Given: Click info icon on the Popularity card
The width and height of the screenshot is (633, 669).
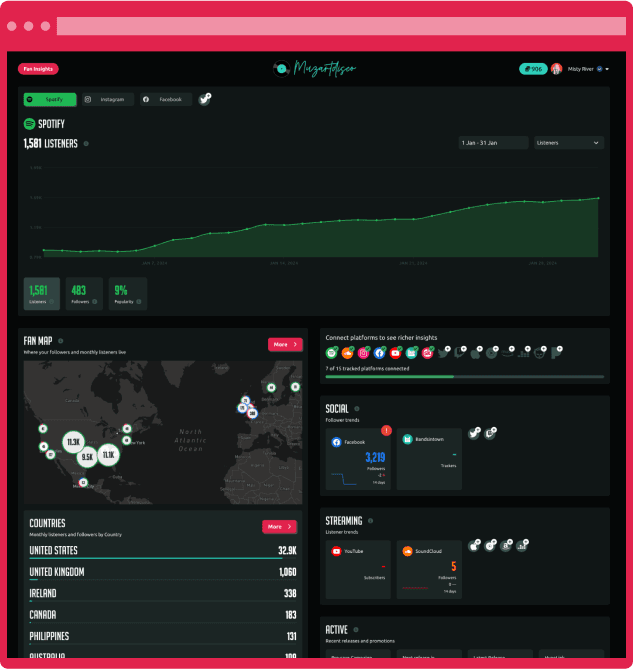Looking at the screenshot, I should pyautogui.click(x=139, y=302).
